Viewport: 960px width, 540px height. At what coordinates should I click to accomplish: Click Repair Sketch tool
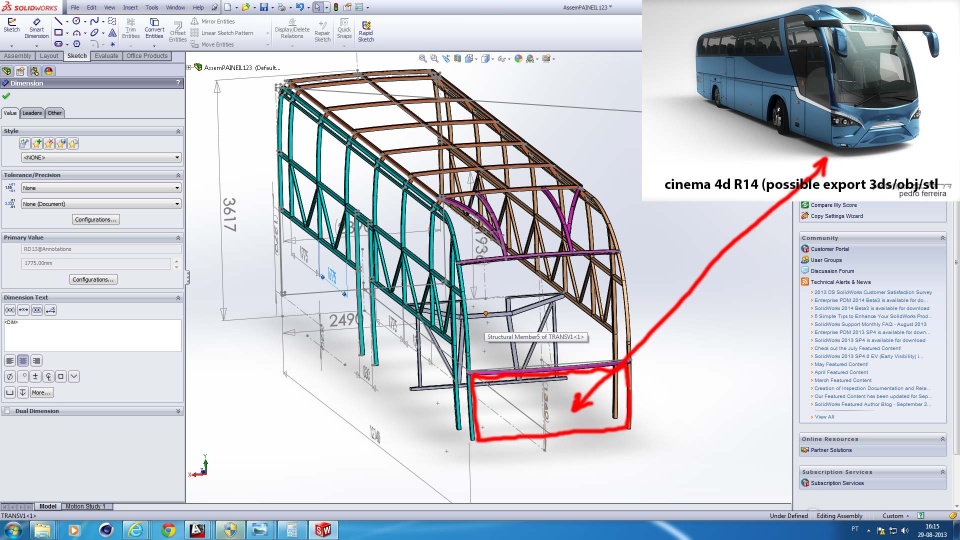click(x=323, y=31)
